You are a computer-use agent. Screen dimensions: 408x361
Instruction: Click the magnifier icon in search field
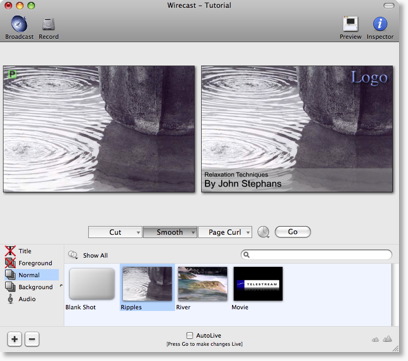coord(246,255)
